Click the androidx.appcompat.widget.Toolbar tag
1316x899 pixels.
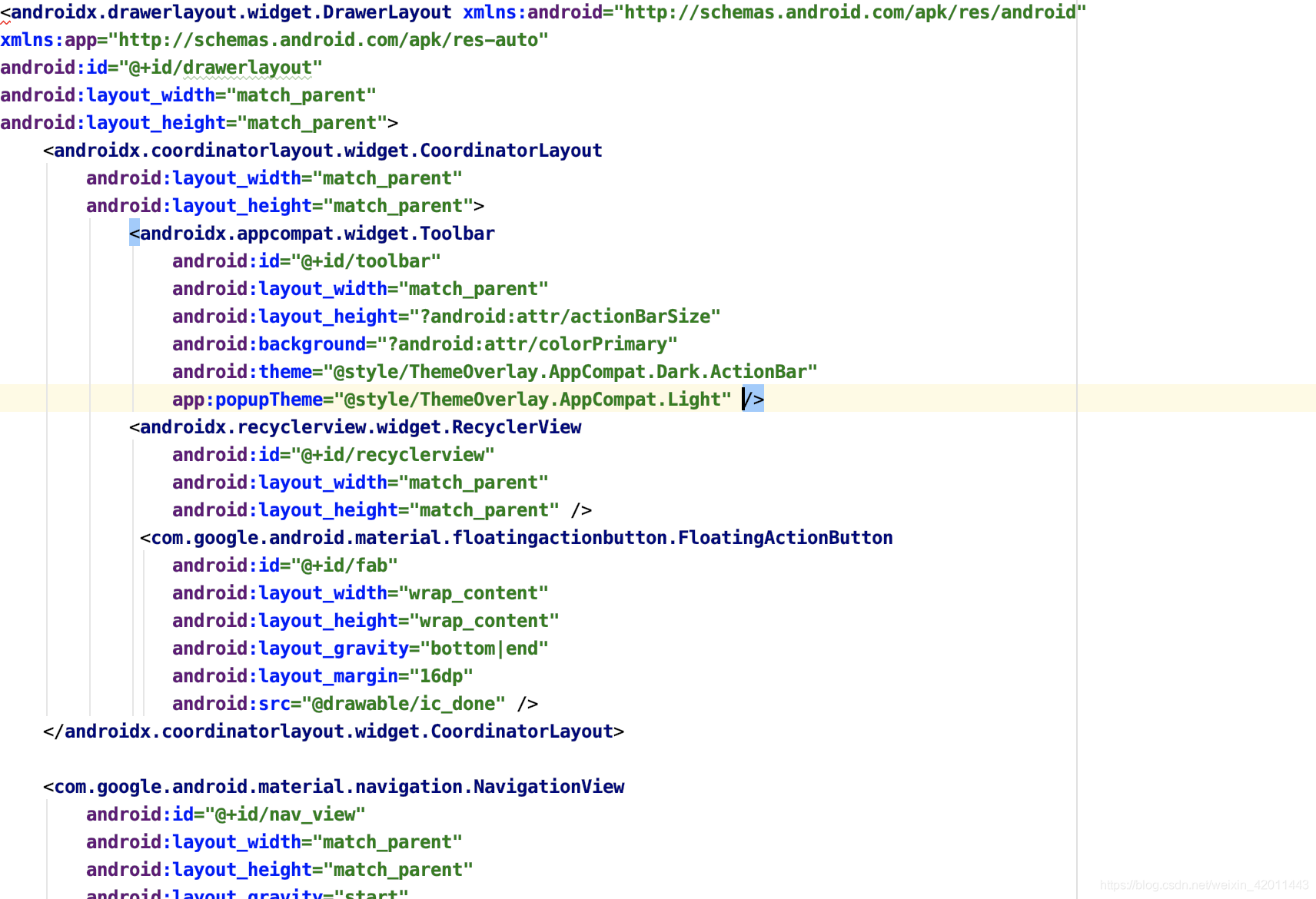[x=312, y=234]
